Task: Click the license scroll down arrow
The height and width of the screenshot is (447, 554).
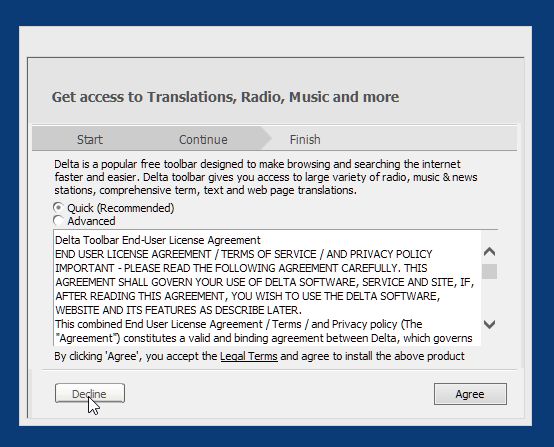Action: point(489,324)
